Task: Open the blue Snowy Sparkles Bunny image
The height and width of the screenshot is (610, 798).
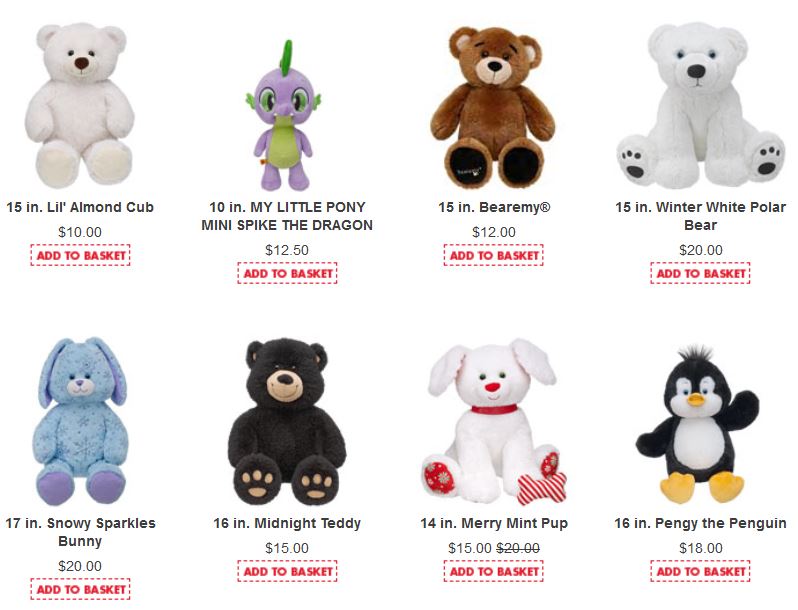Action: (x=80, y=421)
